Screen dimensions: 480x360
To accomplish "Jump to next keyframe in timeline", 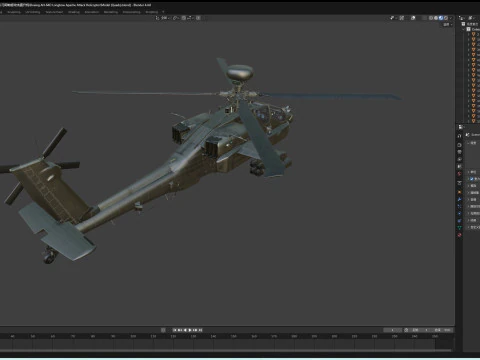I will tap(196, 330).
